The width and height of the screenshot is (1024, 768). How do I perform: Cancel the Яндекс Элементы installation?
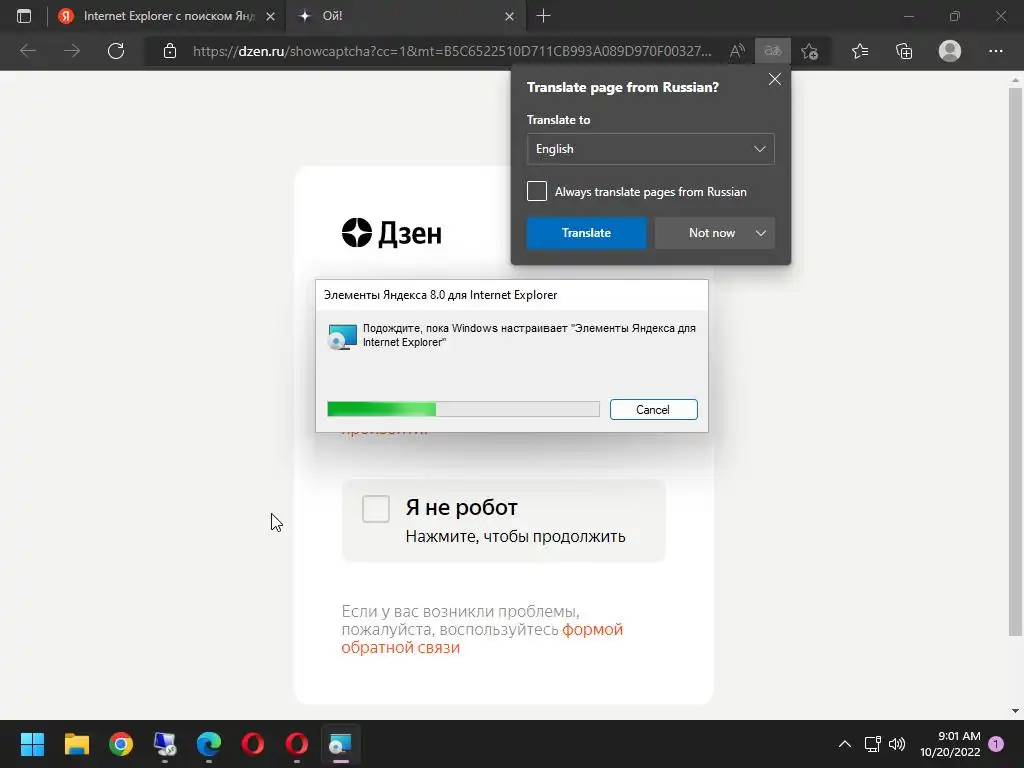[x=654, y=409]
